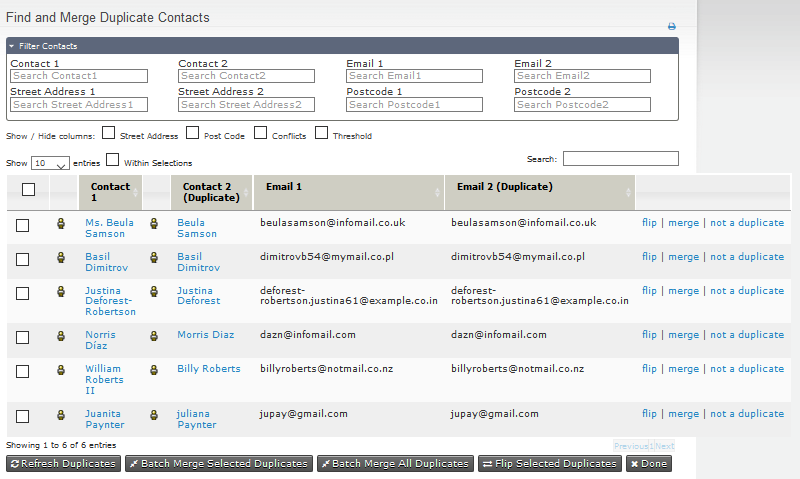This screenshot has width=800, height=479.
Task: Click 'not a duplicate' for Norris Díaz row
Action: [x=746, y=335]
